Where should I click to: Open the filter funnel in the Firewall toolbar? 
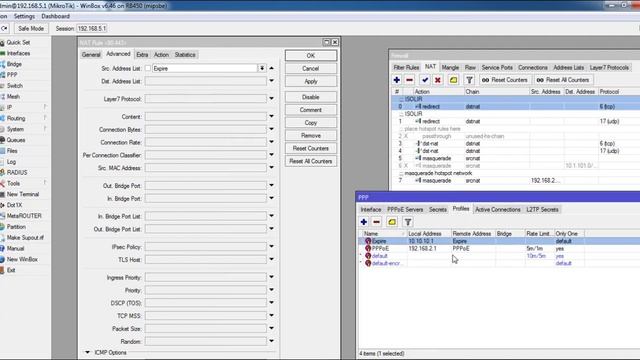[469, 80]
